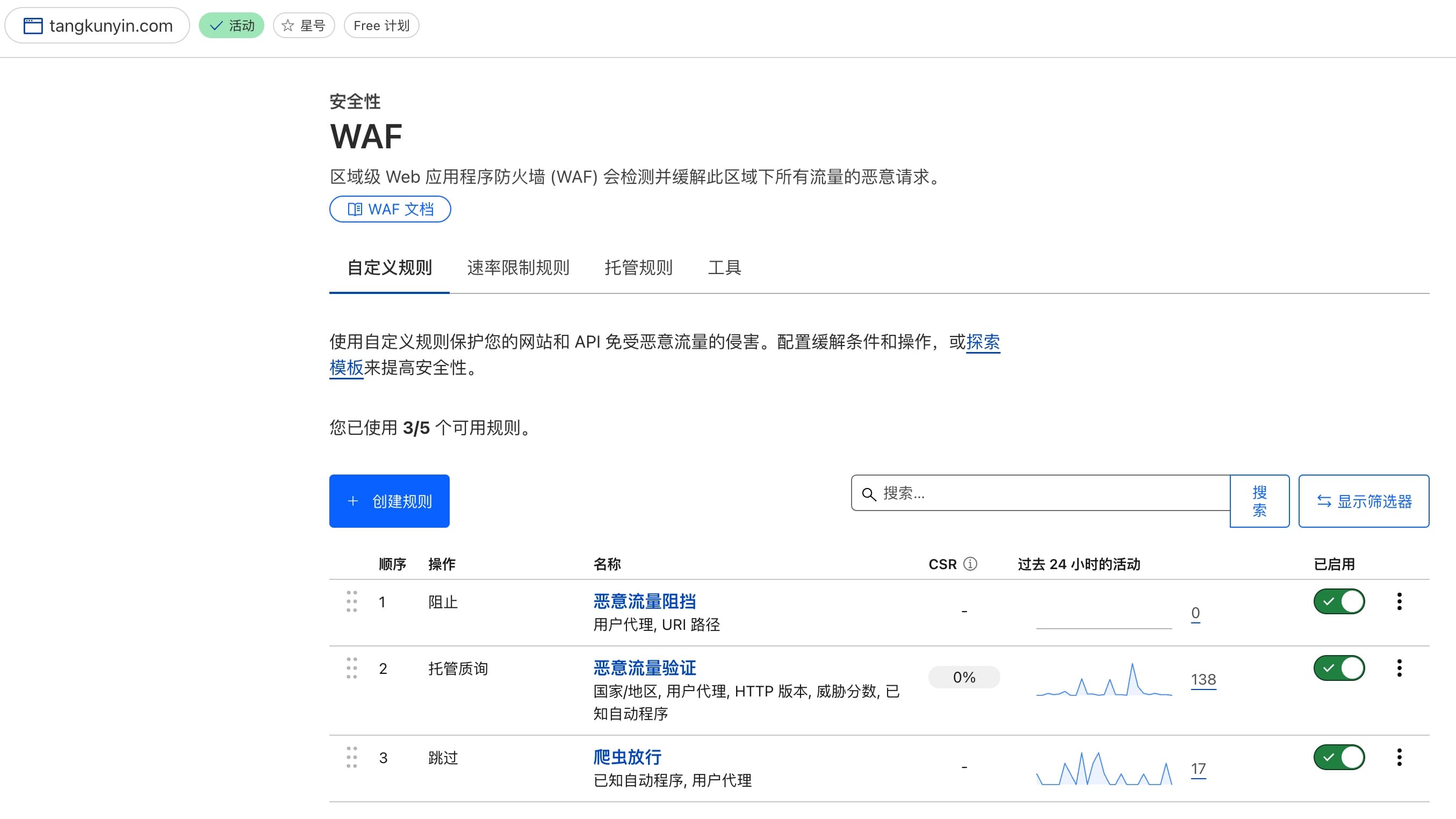Expand kebab menu for 爬虫放行 rule

click(x=1400, y=757)
